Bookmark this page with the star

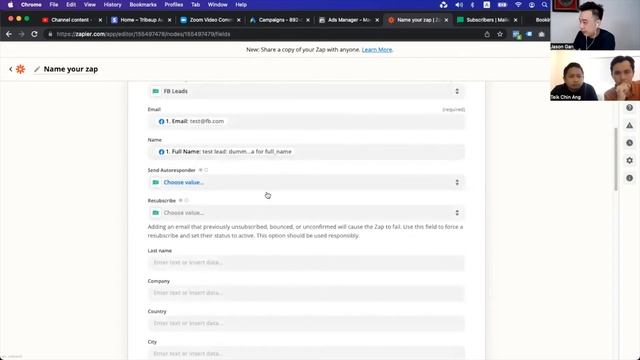(500, 34)
